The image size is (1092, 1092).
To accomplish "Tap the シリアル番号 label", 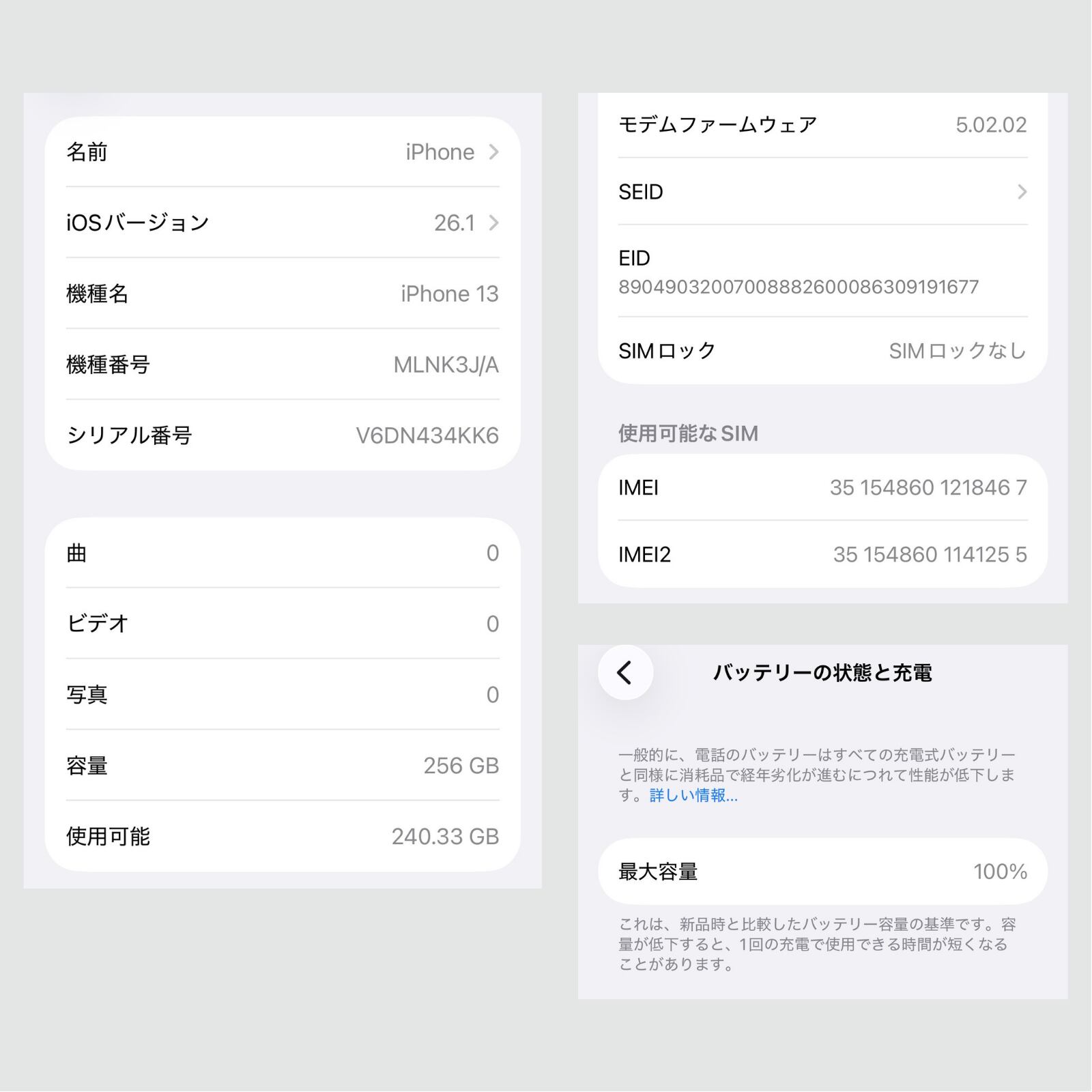I will coord(129,435).
